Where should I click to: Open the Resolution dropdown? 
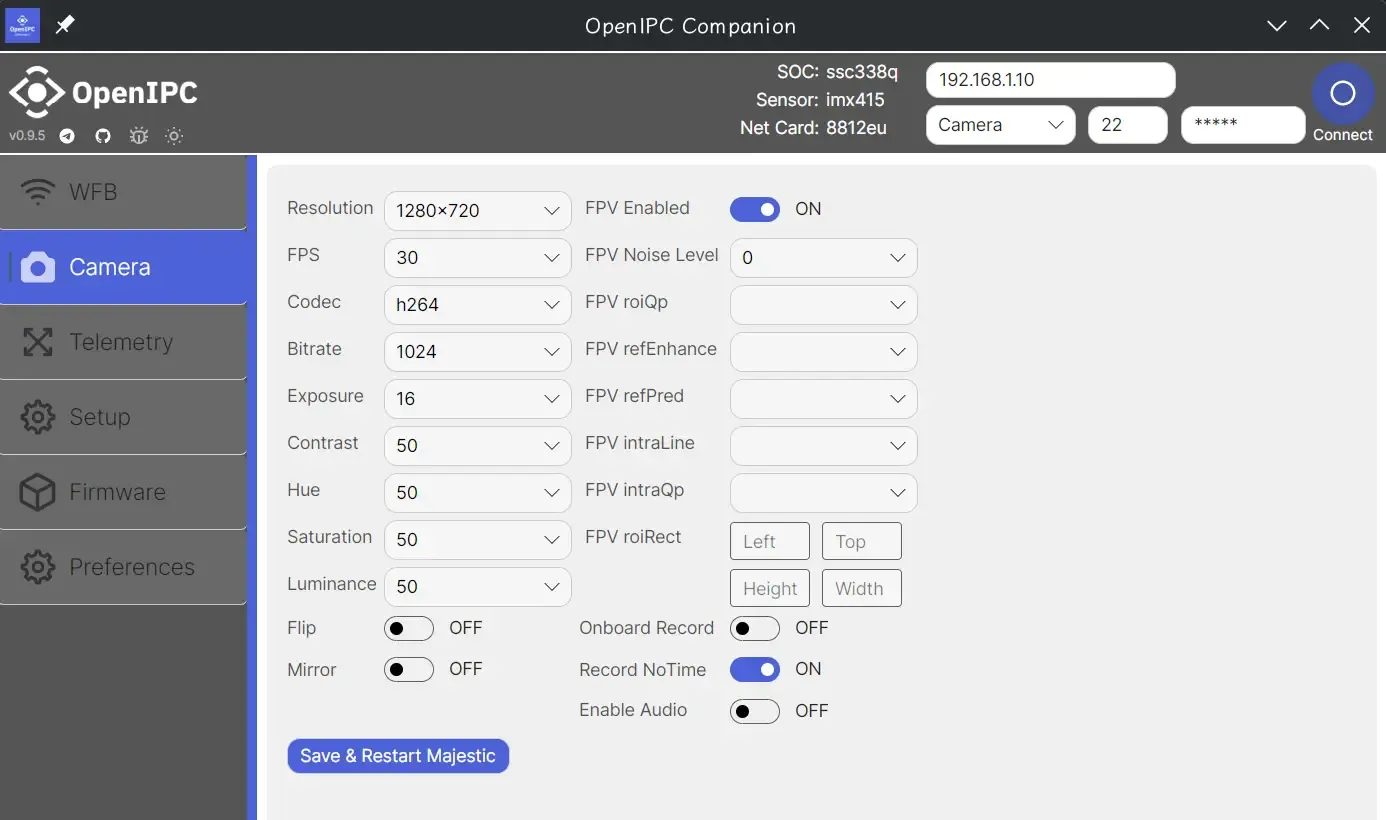click(x=478, y=210)
